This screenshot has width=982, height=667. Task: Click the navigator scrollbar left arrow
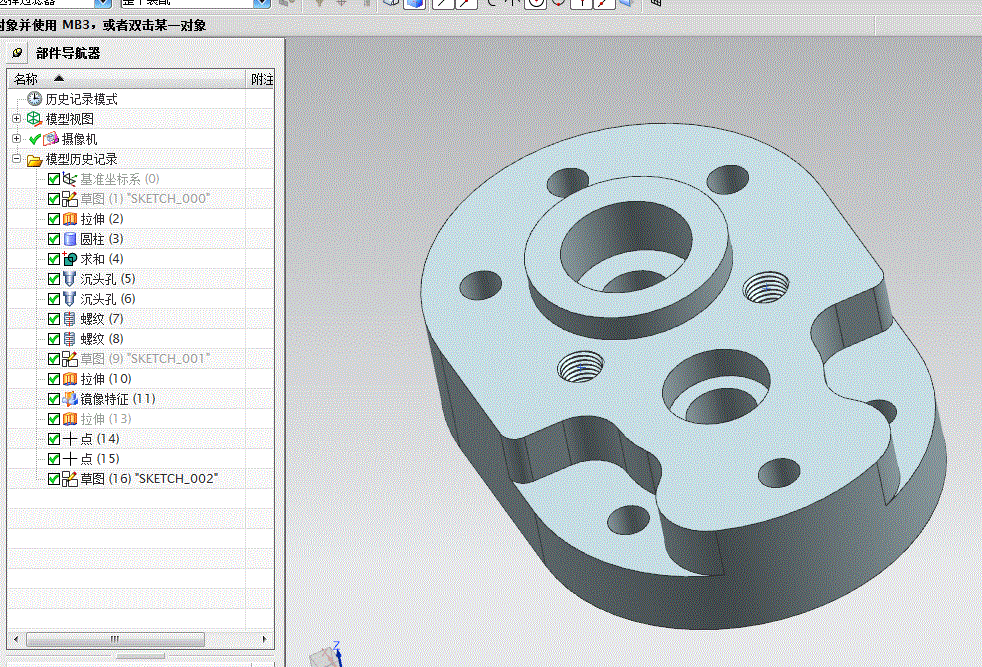pyautogui.click(x=16, y=639)
